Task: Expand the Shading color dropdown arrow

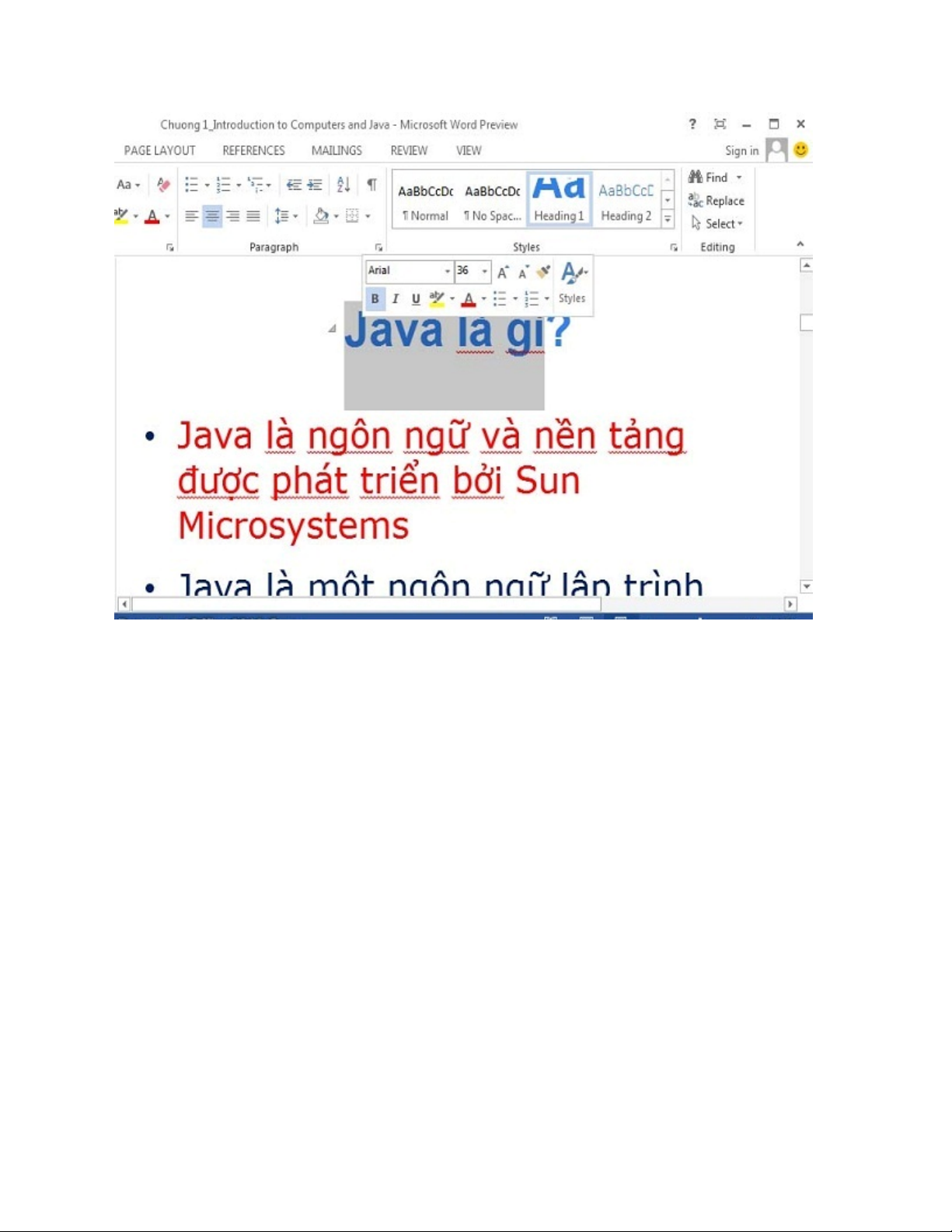Action: tap(337, 216)
